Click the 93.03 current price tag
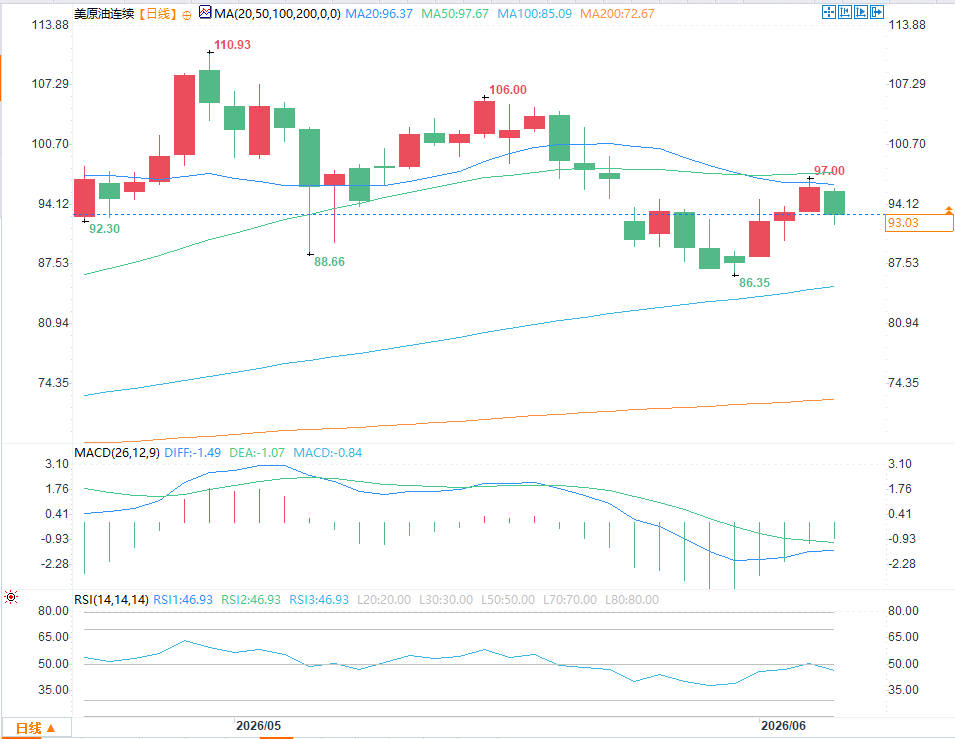 coord(919,223)
